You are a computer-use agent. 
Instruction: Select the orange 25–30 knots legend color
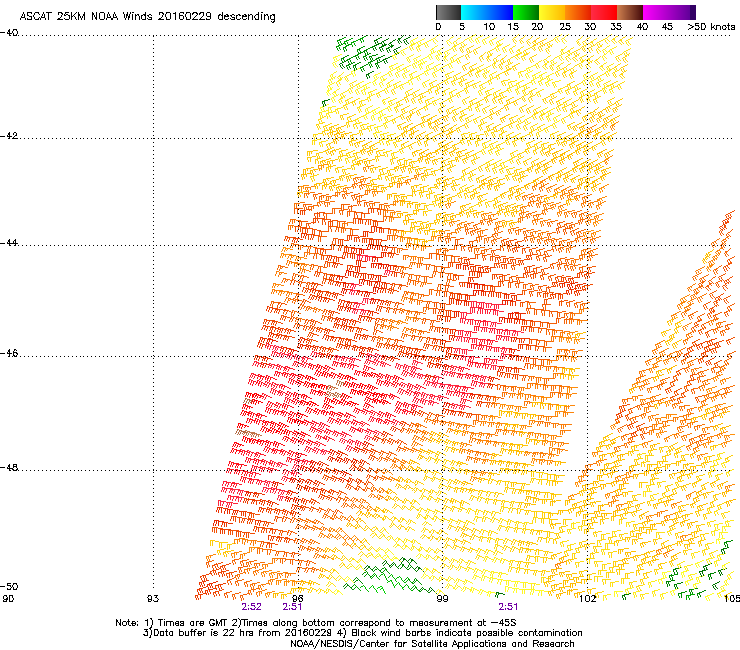click(578, 12)
